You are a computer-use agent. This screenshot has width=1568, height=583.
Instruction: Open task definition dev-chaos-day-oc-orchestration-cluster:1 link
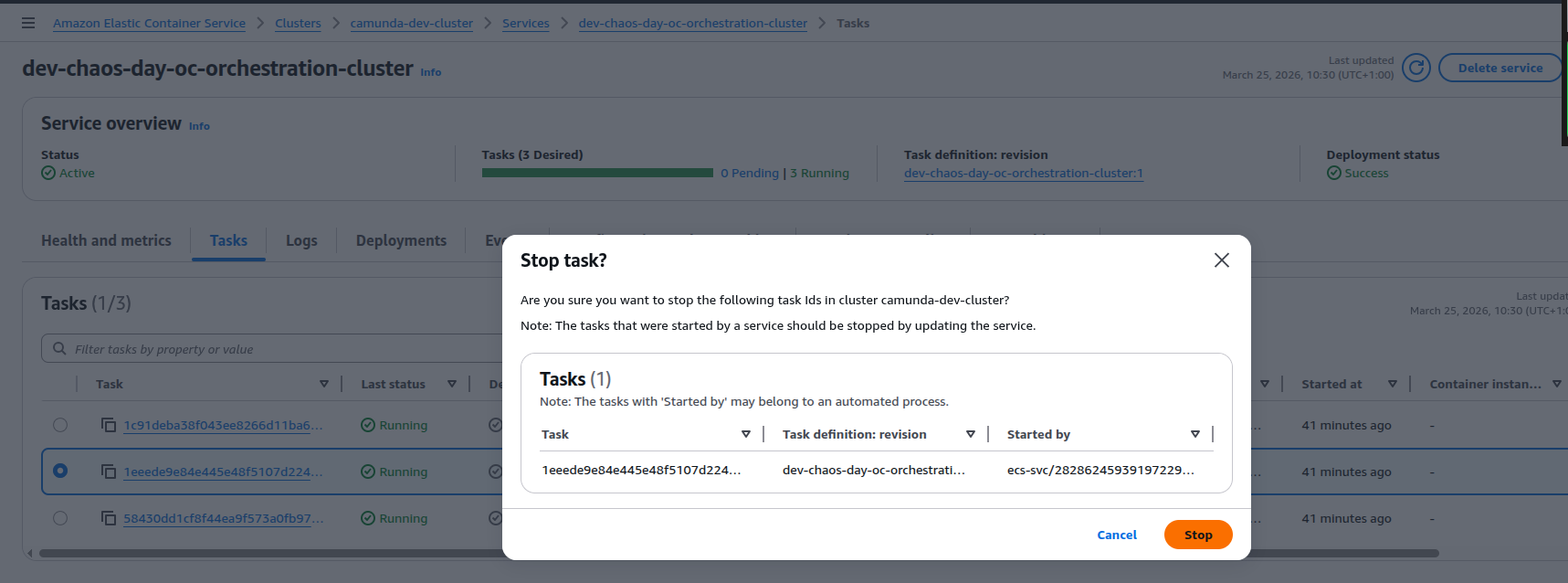pos(1024,173)
